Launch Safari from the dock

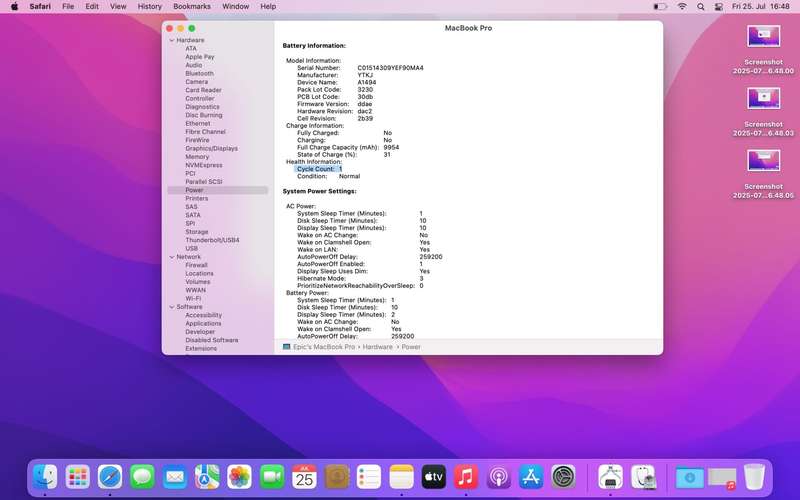(110, 478)
